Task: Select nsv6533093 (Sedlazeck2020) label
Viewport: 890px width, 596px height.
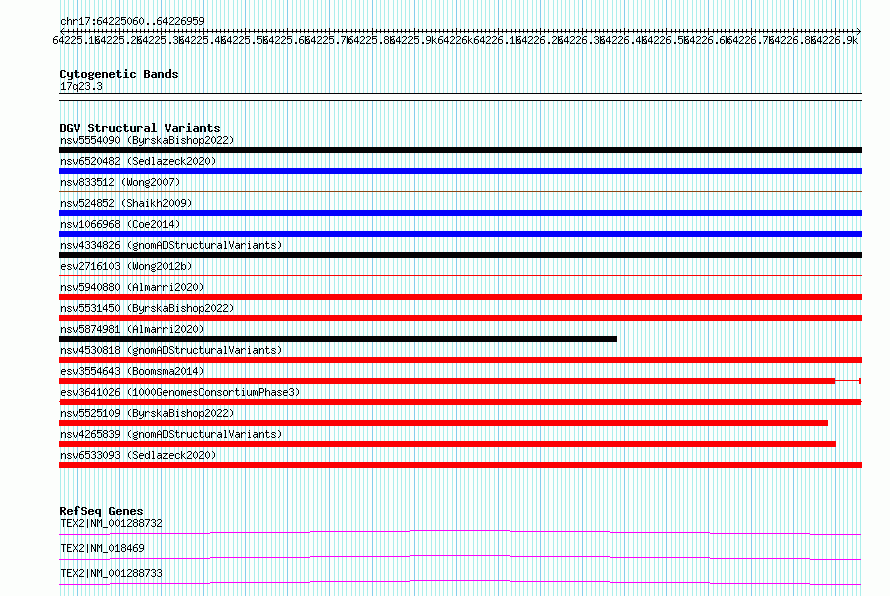Action: (138, 455)
